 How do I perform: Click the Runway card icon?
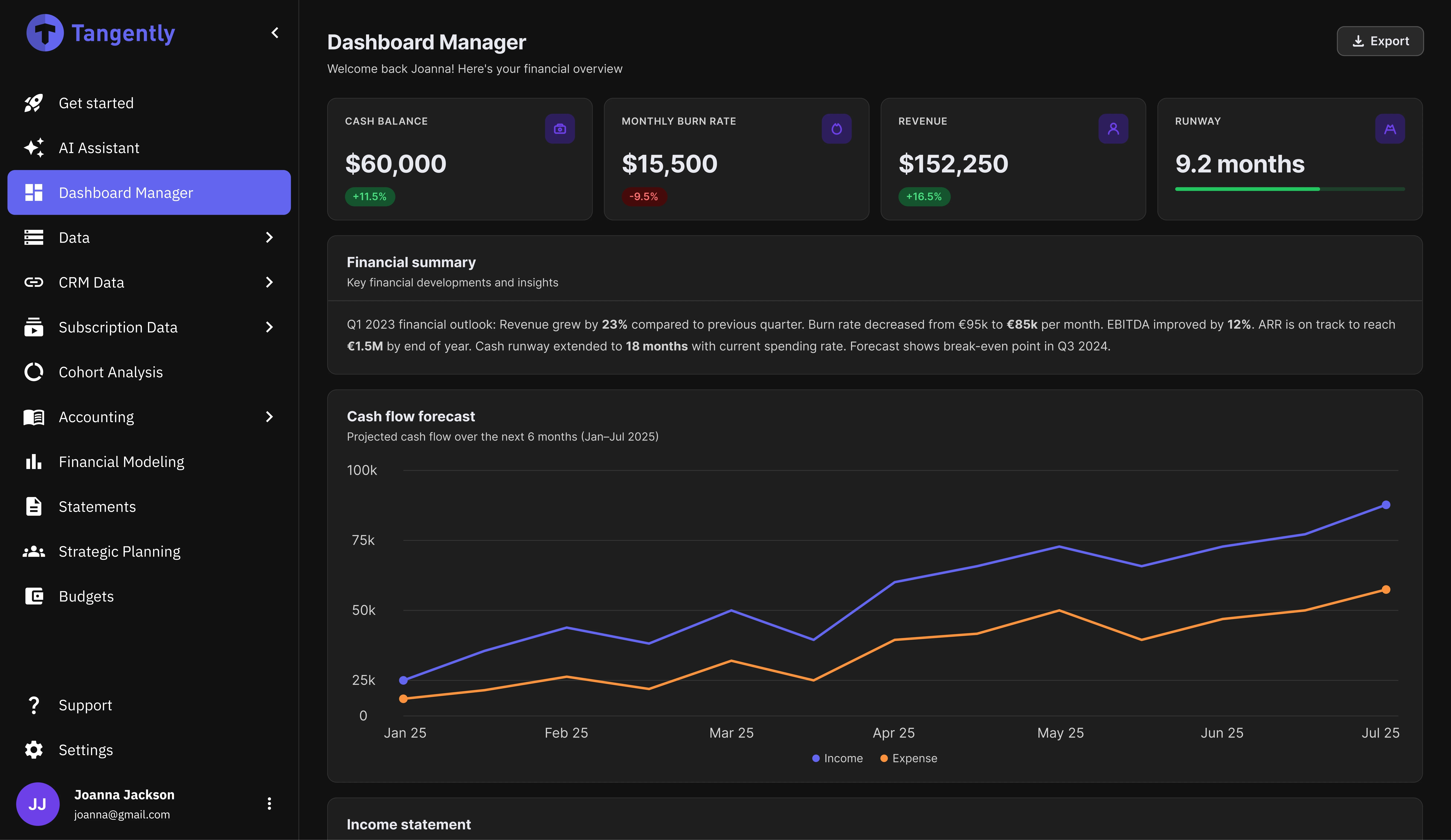(x=1390, y=129)
